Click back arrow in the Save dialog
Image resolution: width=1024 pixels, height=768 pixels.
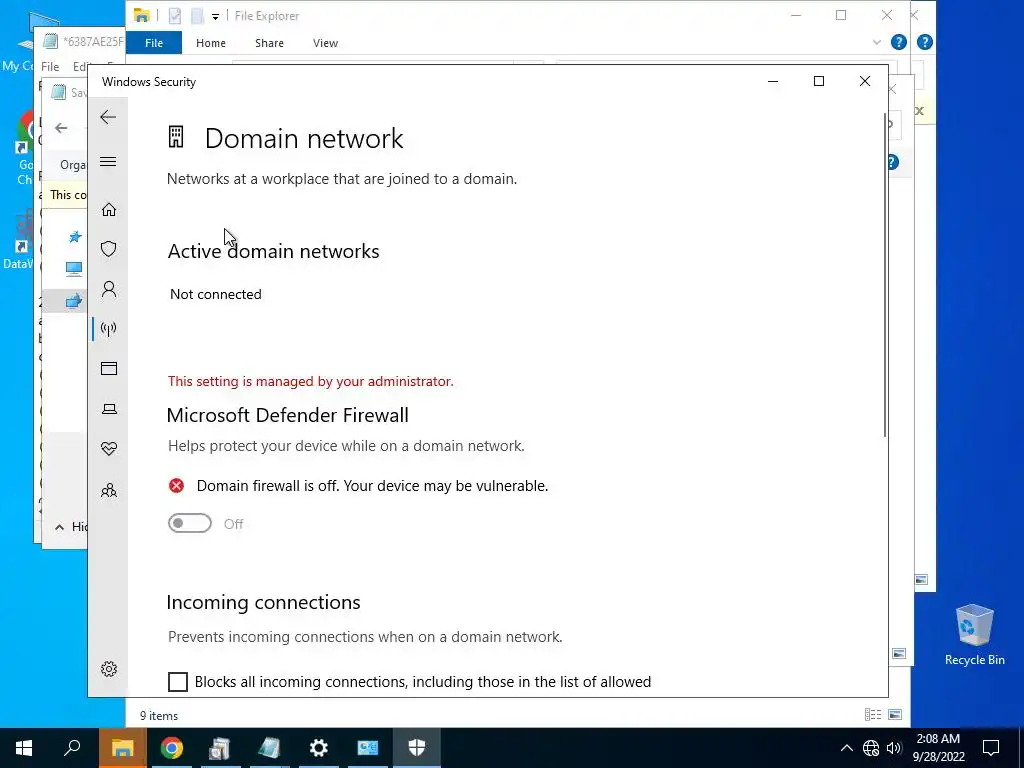[x=61, y=128]
